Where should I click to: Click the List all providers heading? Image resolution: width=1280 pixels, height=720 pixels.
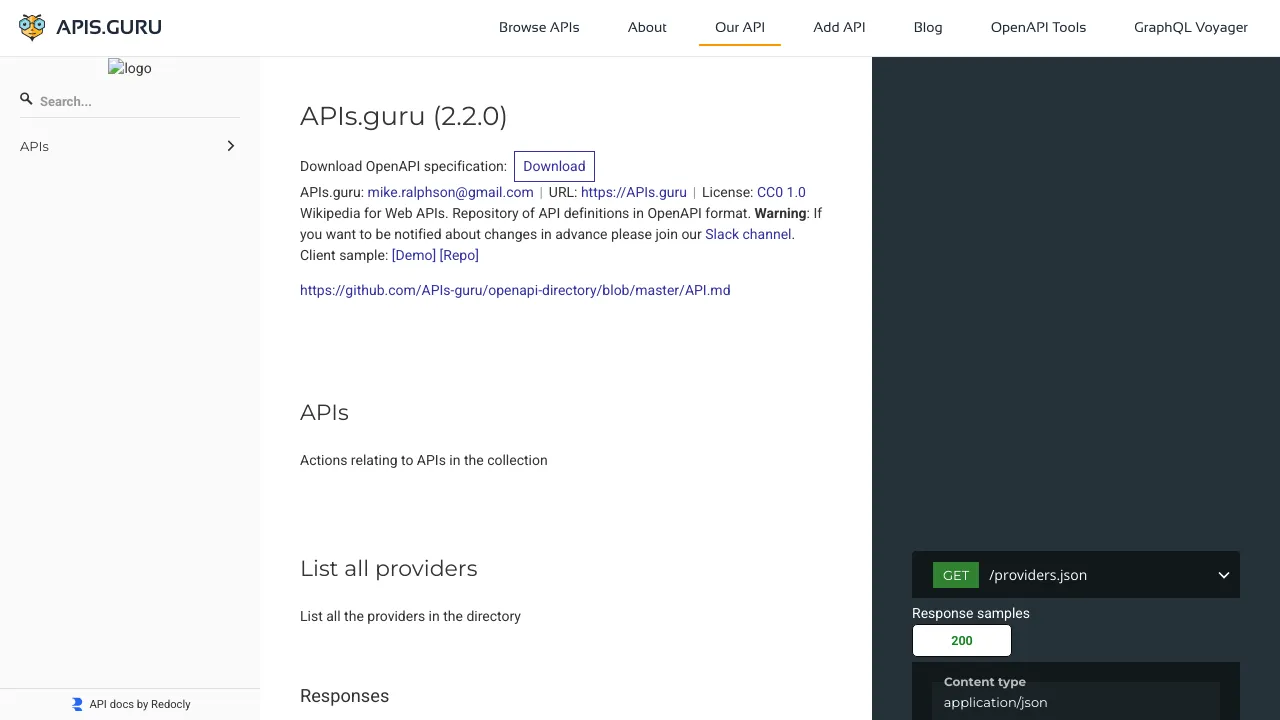coord(389,568)
